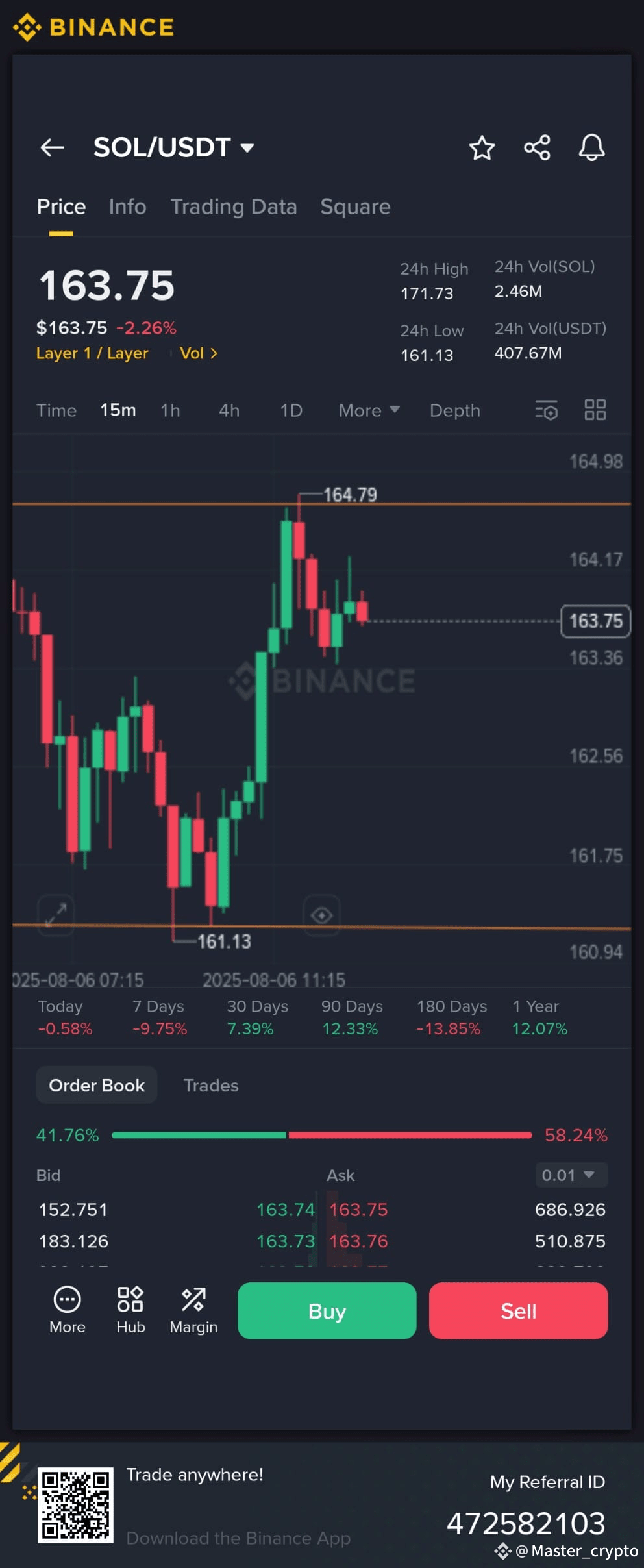Open the Trades tab

point(211,1086)
